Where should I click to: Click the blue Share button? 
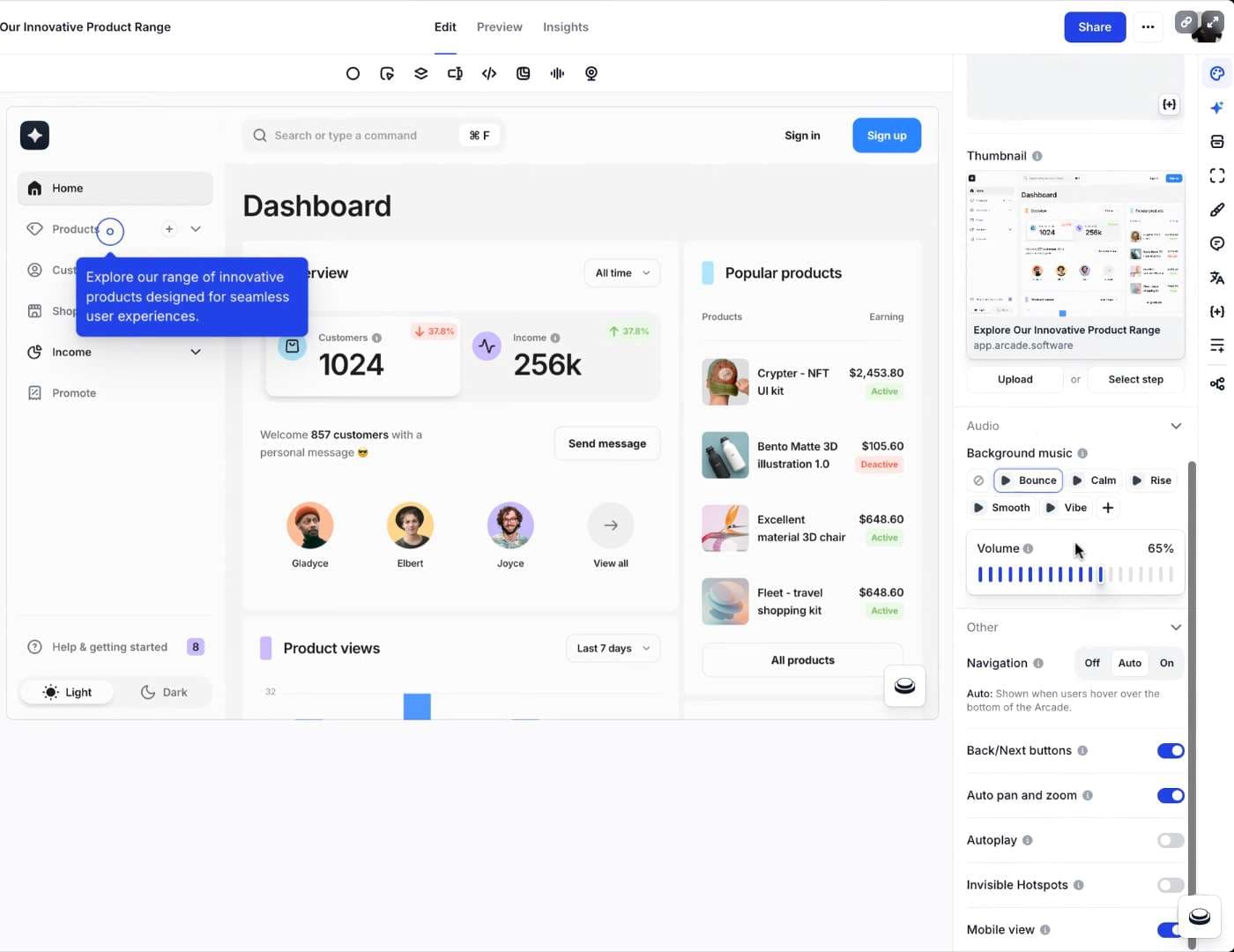tap(1094, 27)
